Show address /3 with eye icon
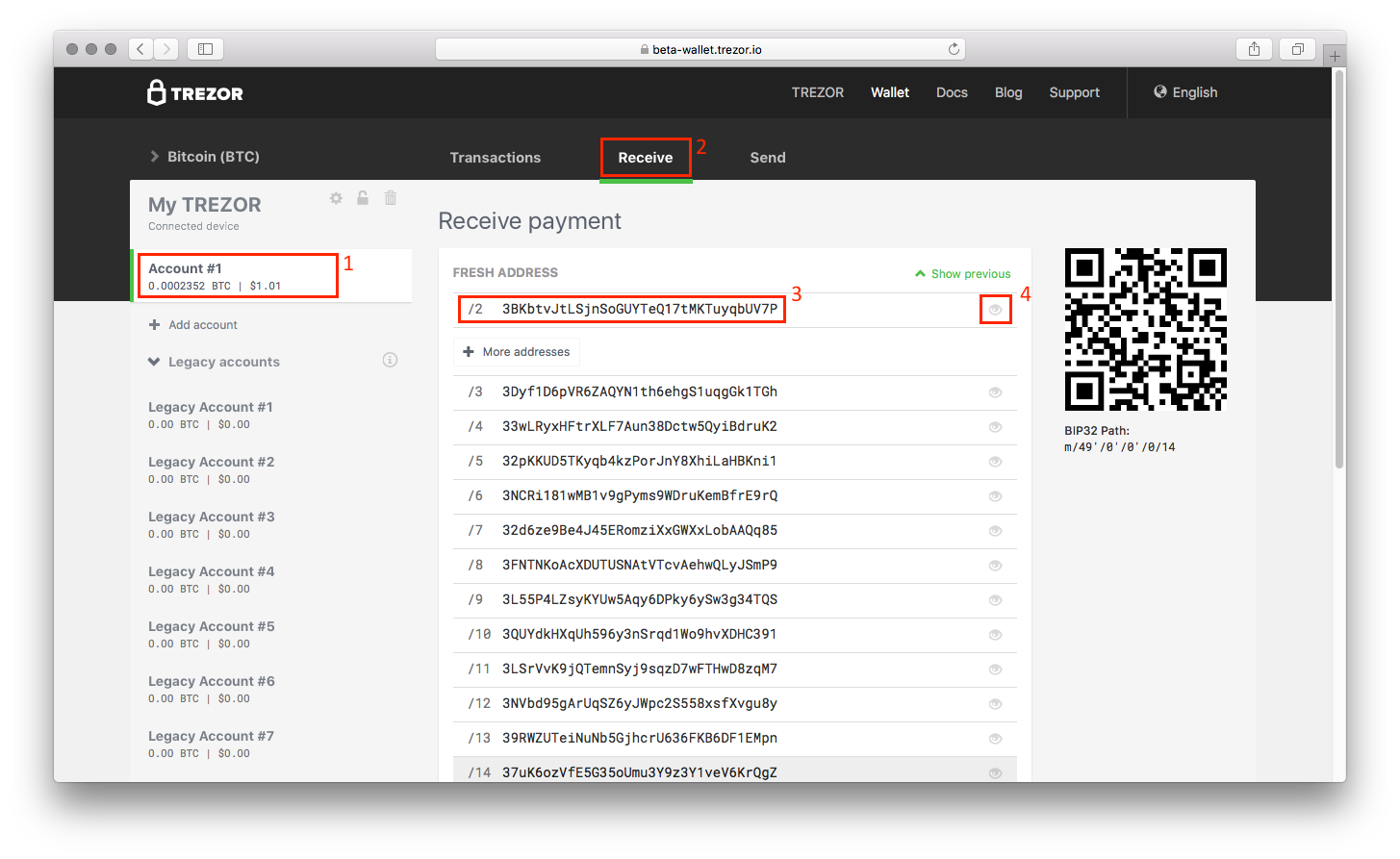 pyautogui.click(x=995, y=392)
